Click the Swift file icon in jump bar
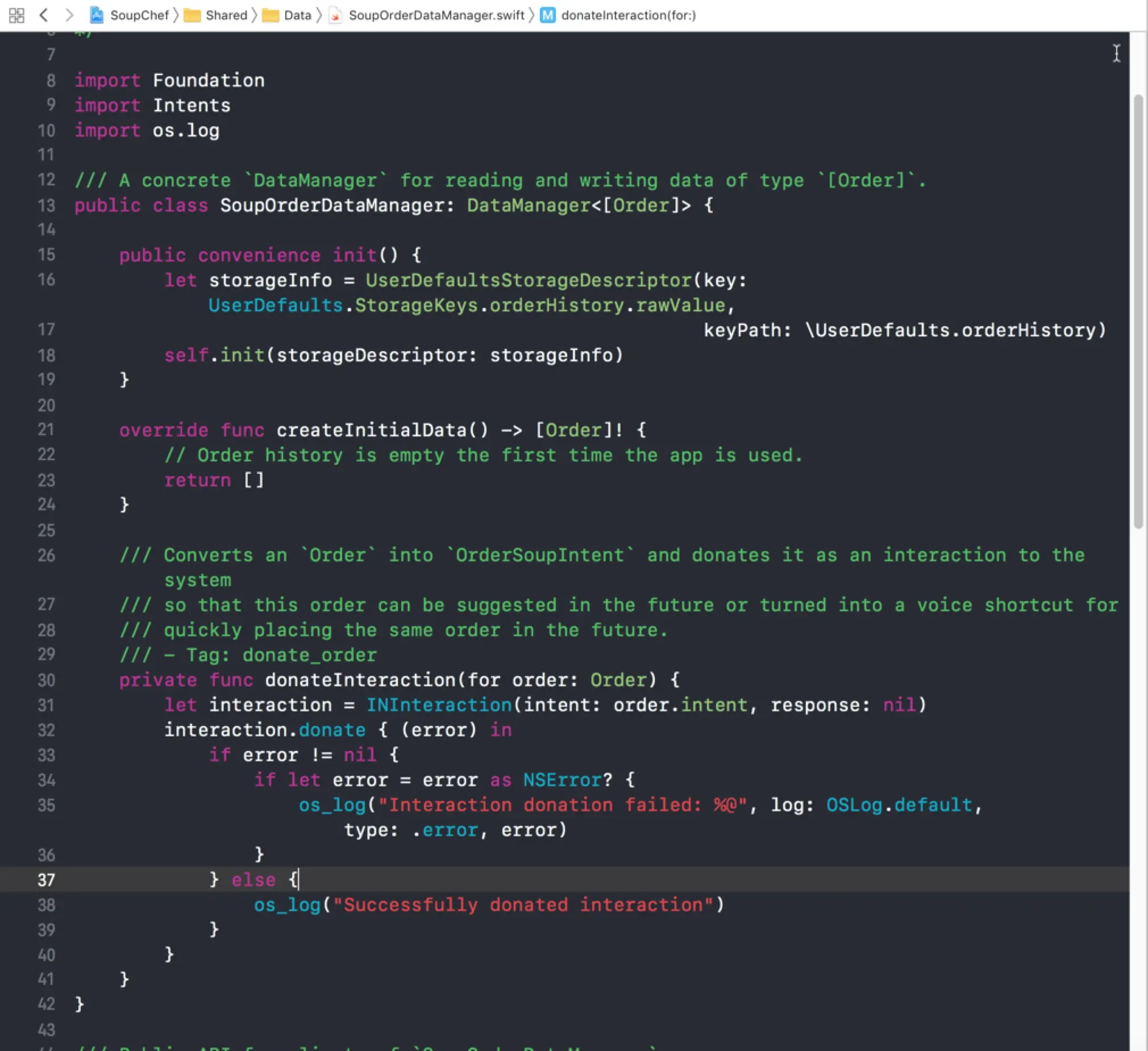 336,15
